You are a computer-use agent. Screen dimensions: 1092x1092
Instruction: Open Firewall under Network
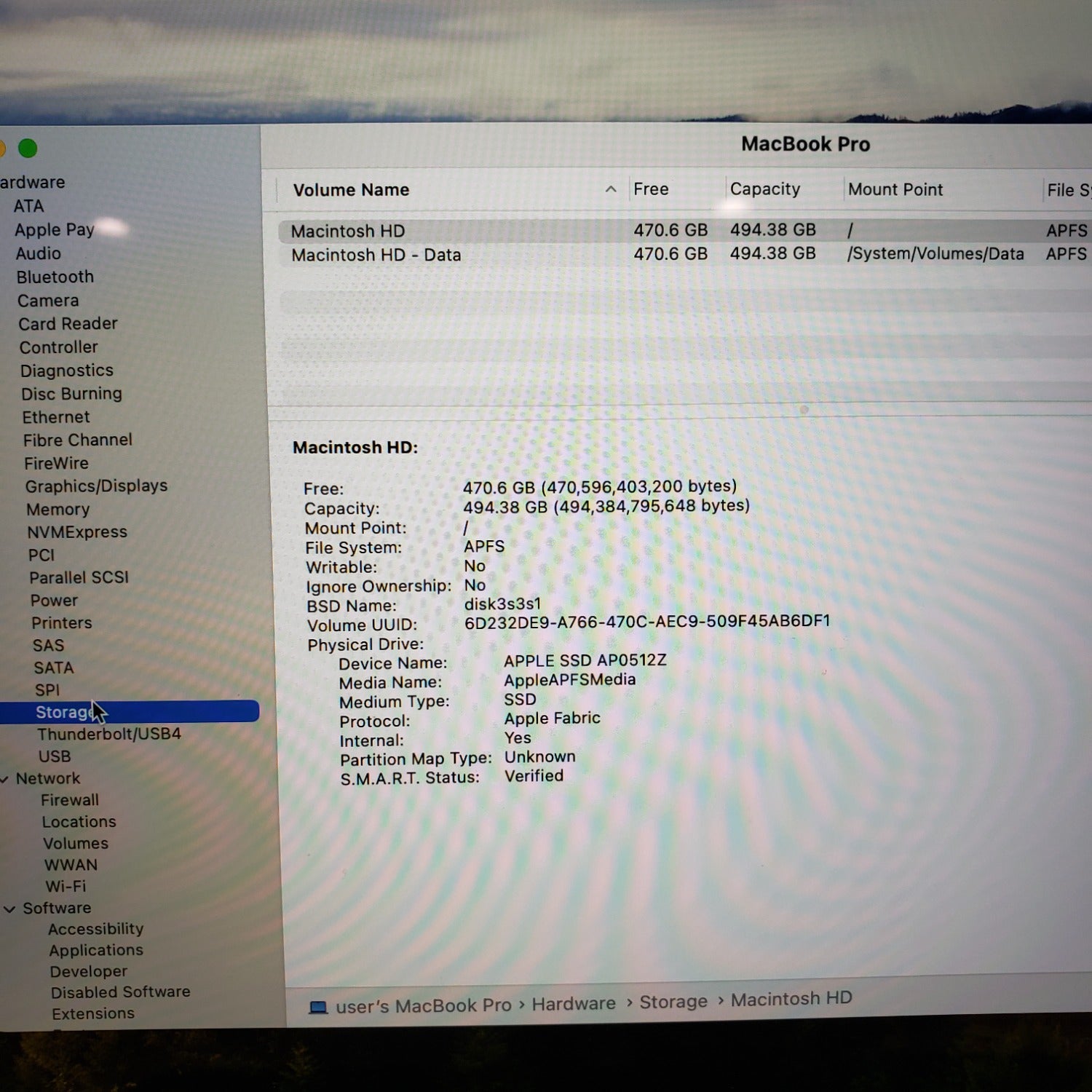coord(70,800)
